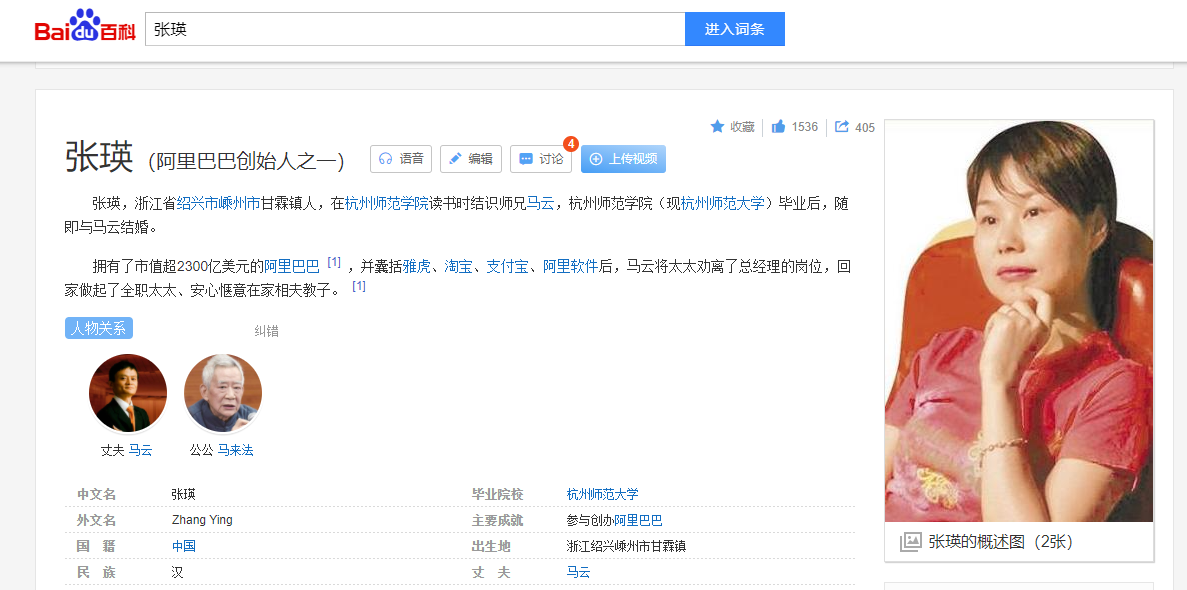Open the 嵊州市 link in the intro
This screenshot has width=1187, height=590.
click(239, 203)
